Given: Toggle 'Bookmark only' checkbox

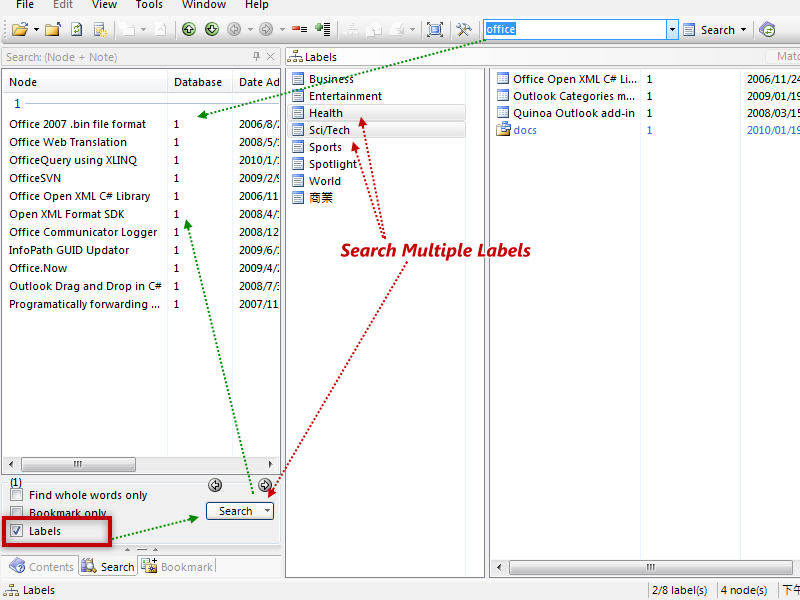Looking at the screenshot, I should (17, 512).
